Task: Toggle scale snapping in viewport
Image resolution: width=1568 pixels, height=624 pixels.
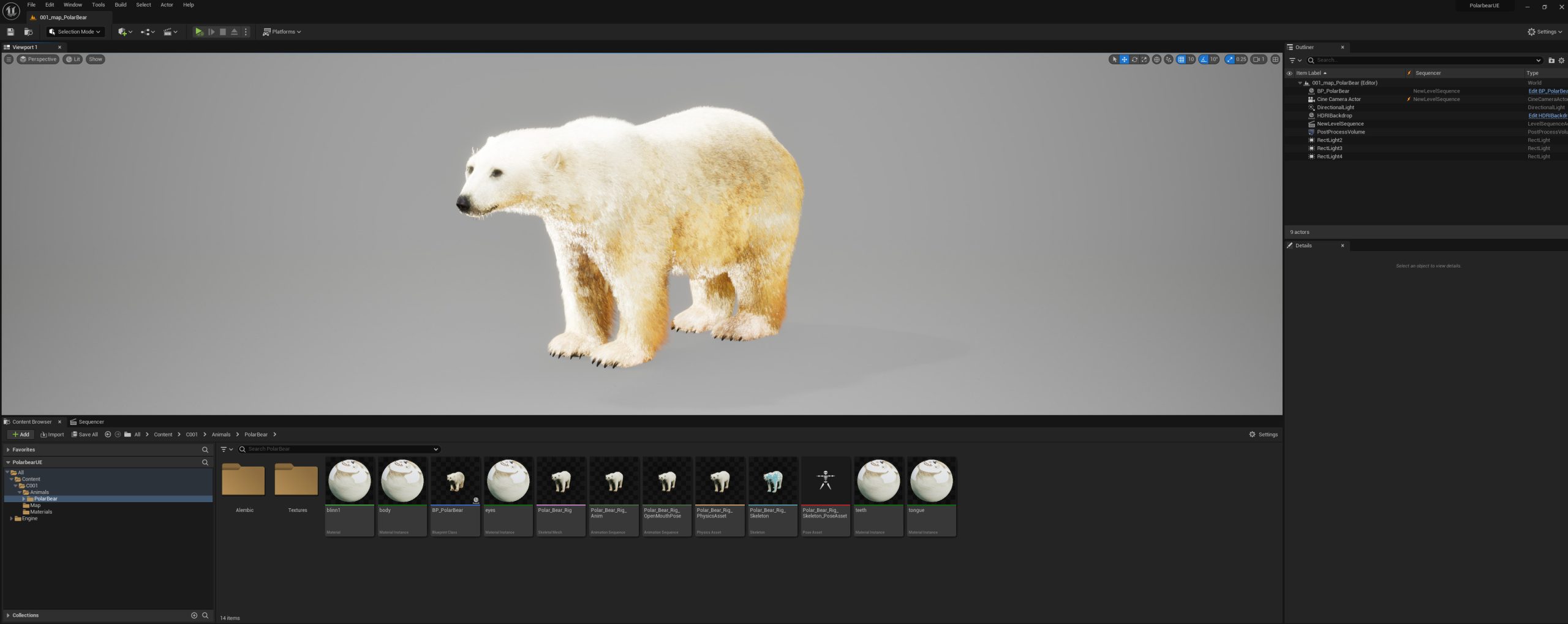Action: tap(1229, 59)
